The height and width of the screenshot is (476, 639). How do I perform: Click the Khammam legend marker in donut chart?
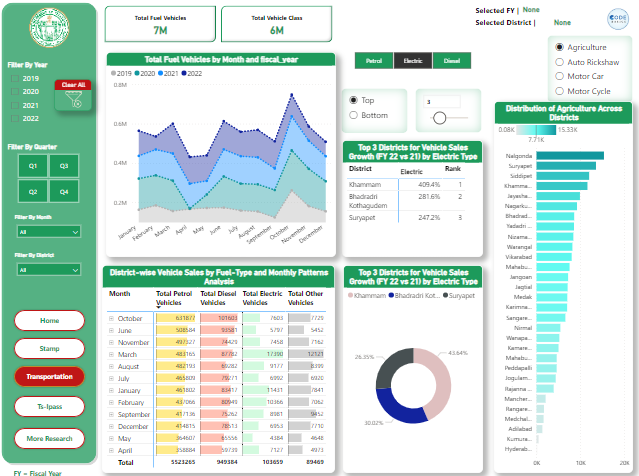click(350, 296)
